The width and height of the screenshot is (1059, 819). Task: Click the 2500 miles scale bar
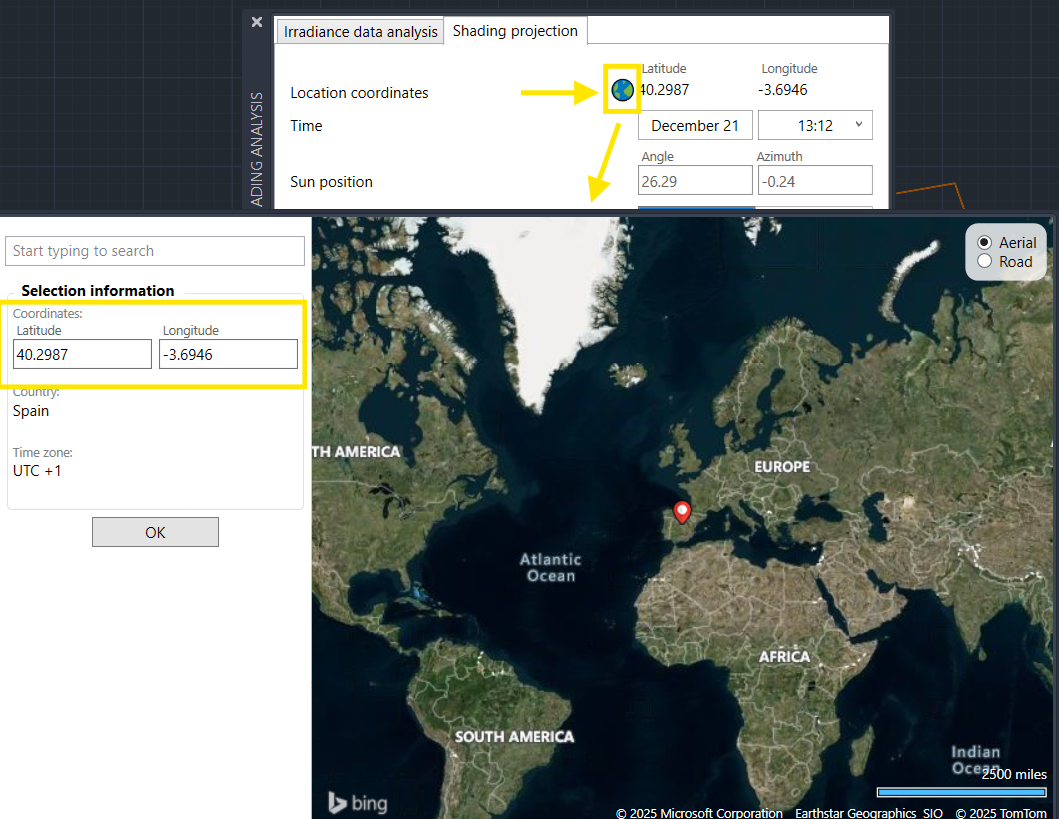pos(961,792)
